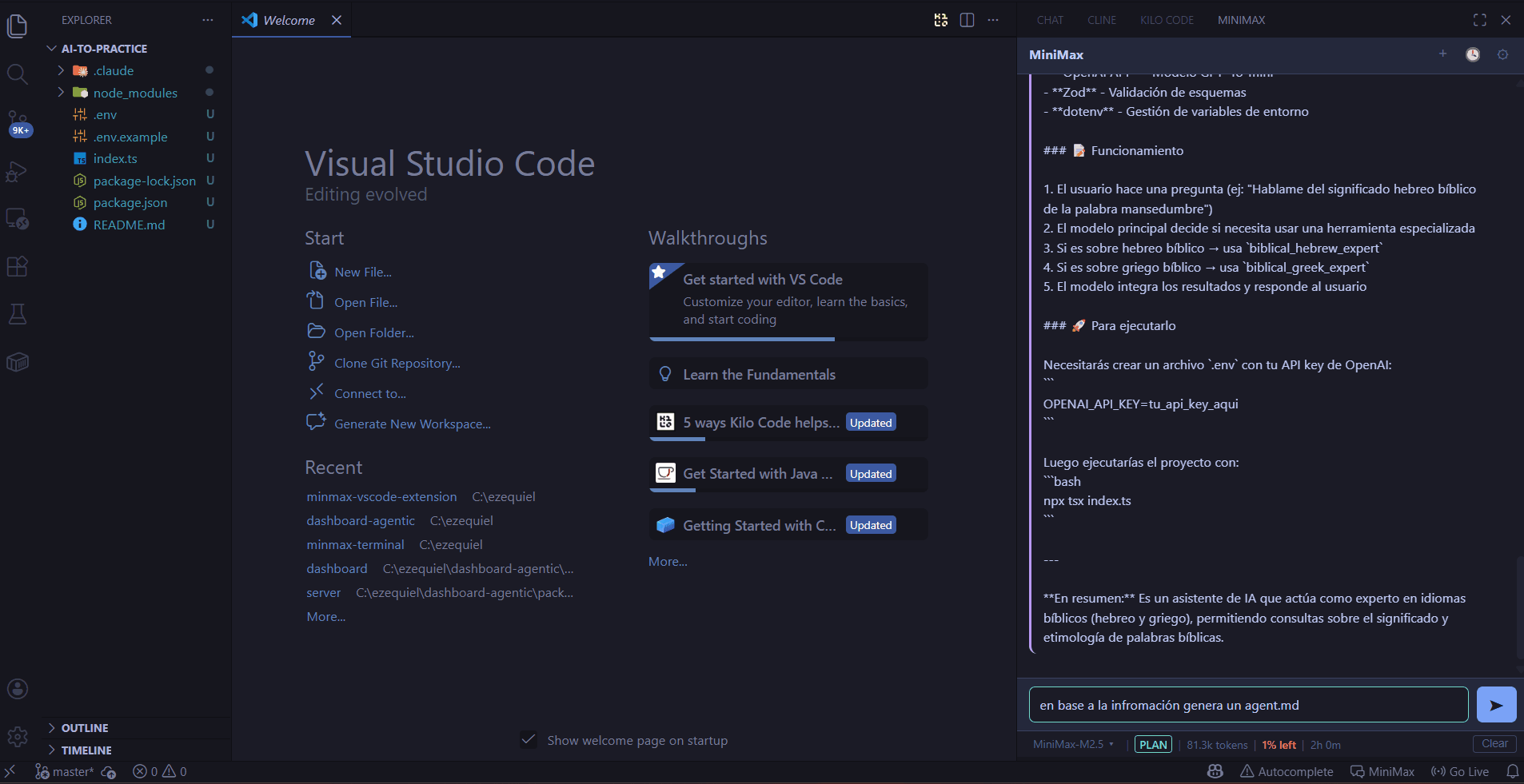Open Run and Debug view
The height and width of the screenshot is (784, 1524).
tap(17, 171)
